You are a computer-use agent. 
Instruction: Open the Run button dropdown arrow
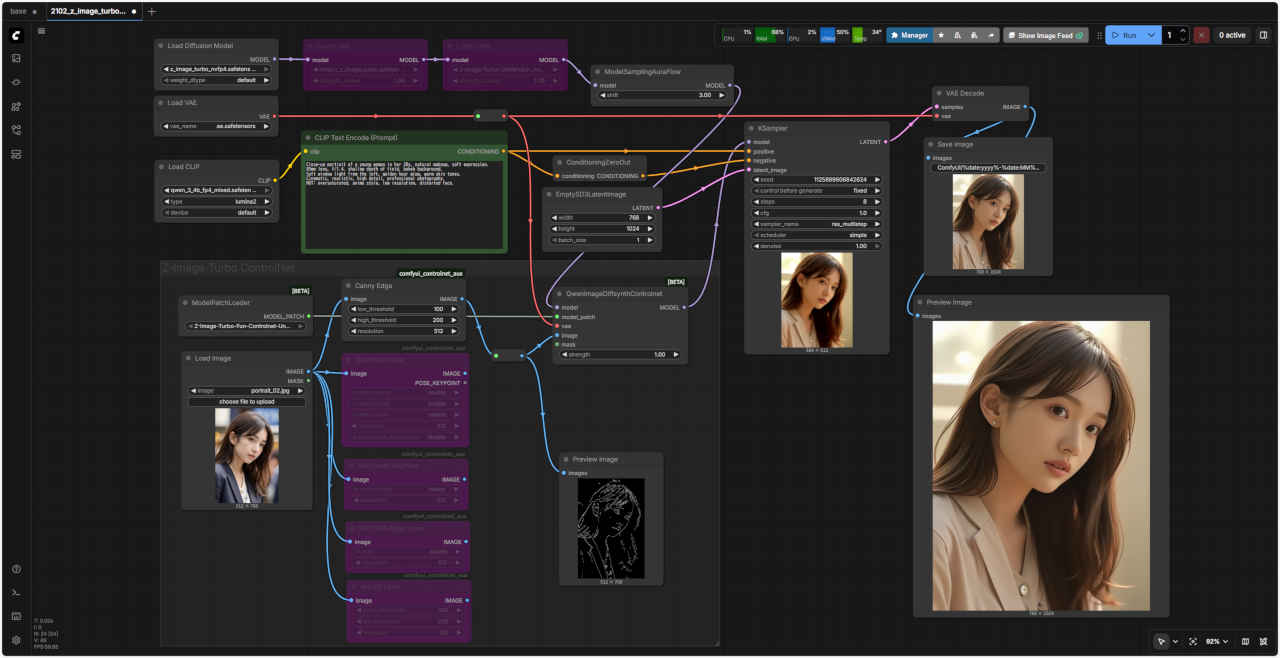coord(1152,35)
